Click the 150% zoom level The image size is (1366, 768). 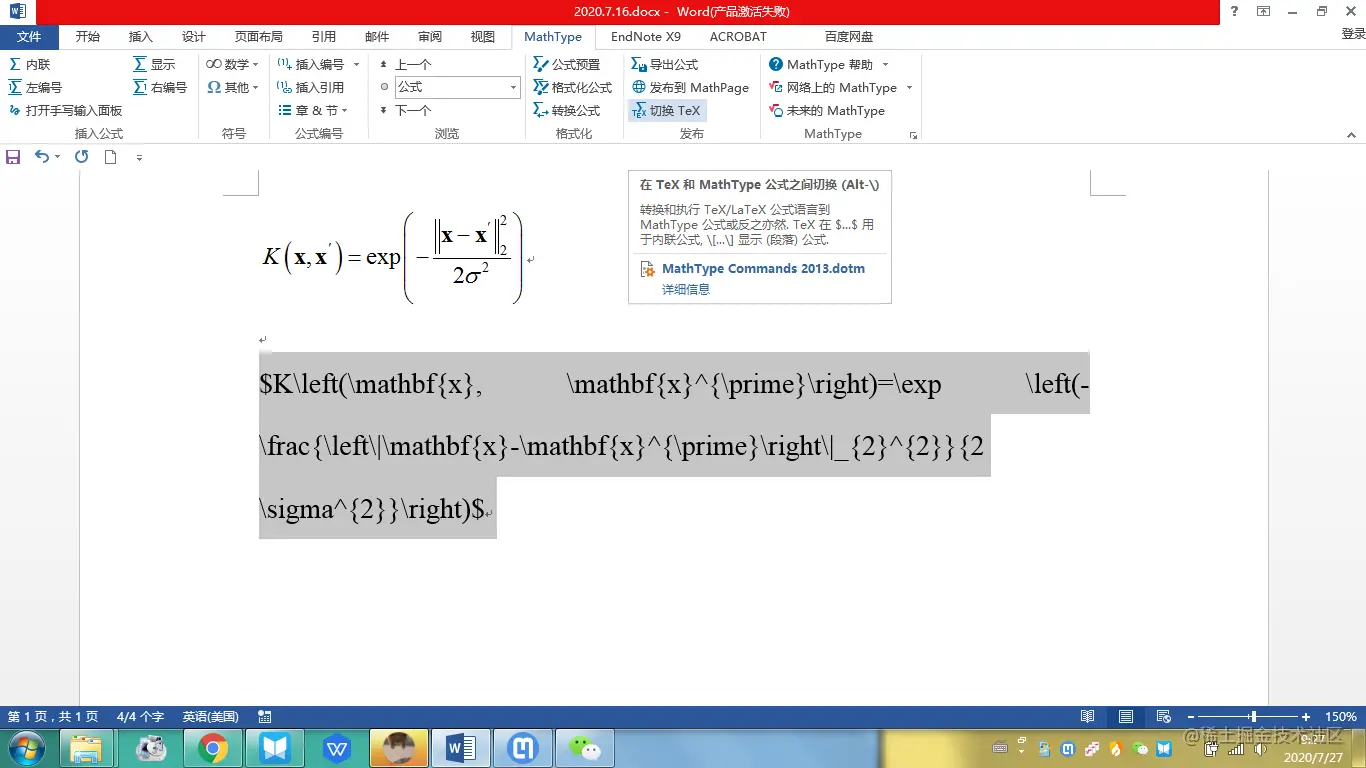tap(1341, 717)
